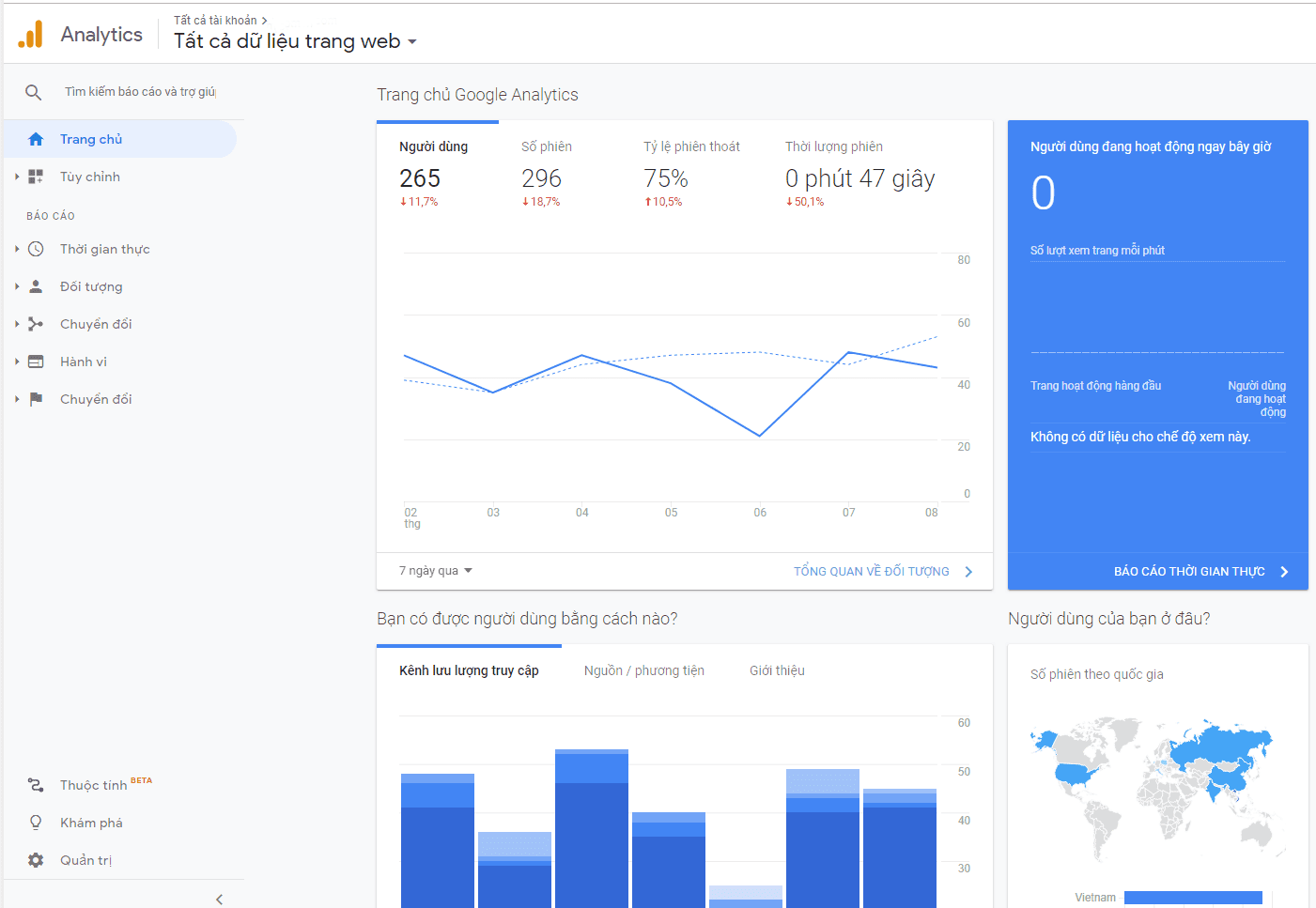The height and width of the screenshot is (908, 1316).
Task: Click the search magnifier icon
Action: coord(33,92)
